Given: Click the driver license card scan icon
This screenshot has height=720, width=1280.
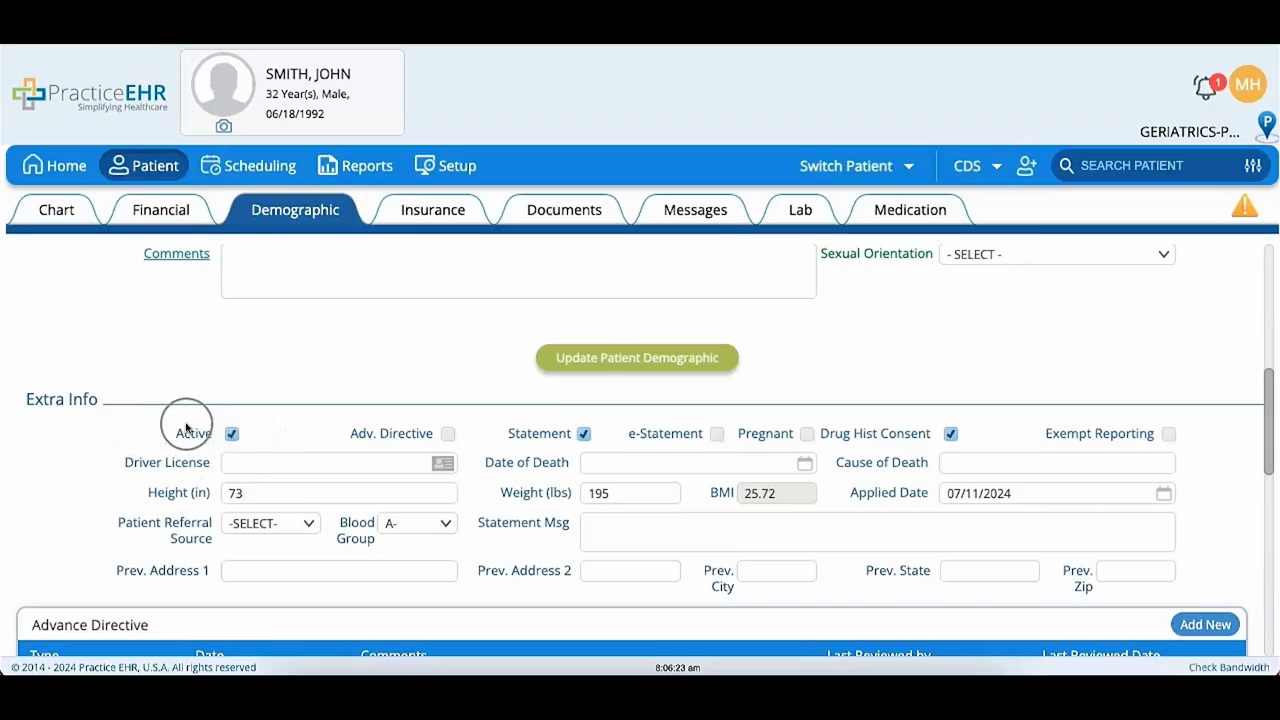Looking at the screenshot, I should coord(443,463).
